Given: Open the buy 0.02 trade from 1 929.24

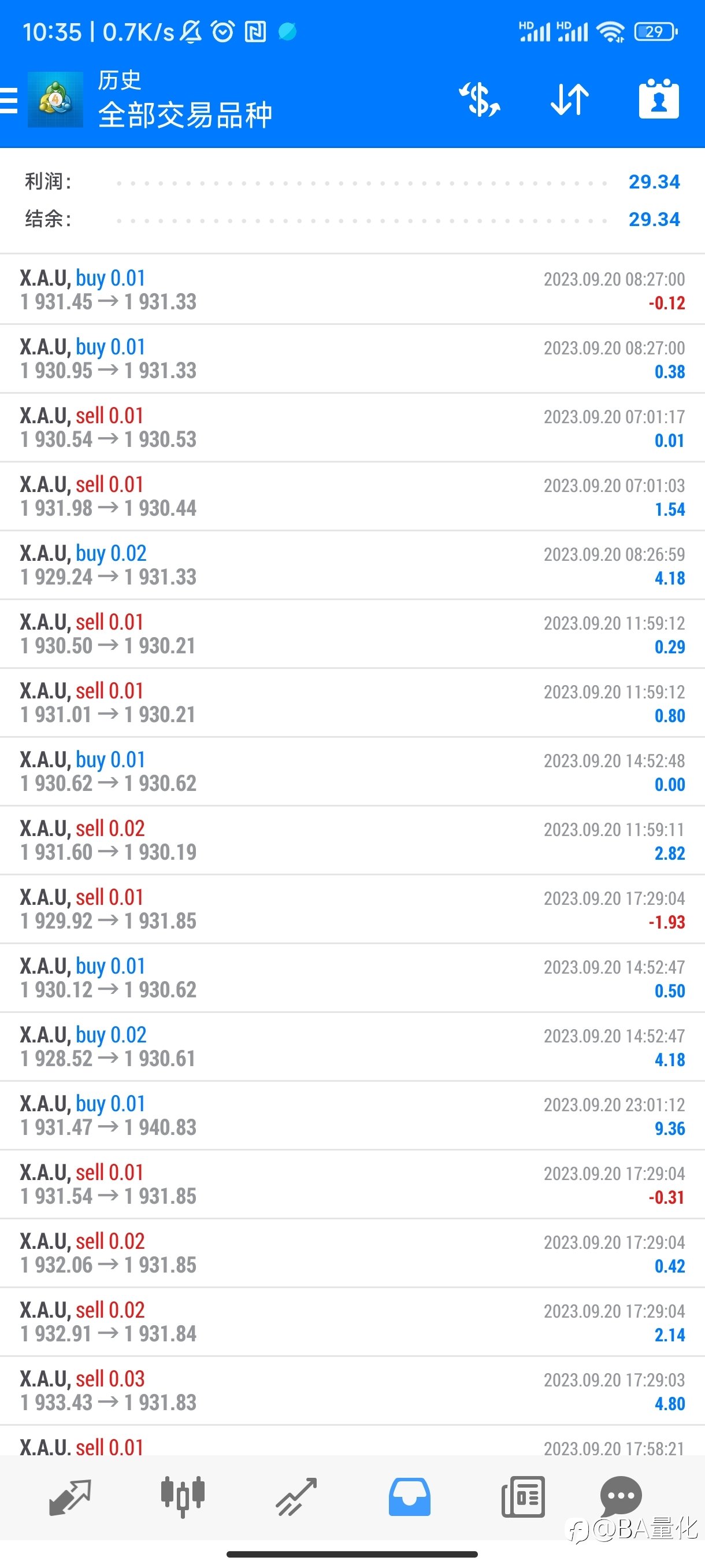Looking at the screenshot, I should point(352,565).
